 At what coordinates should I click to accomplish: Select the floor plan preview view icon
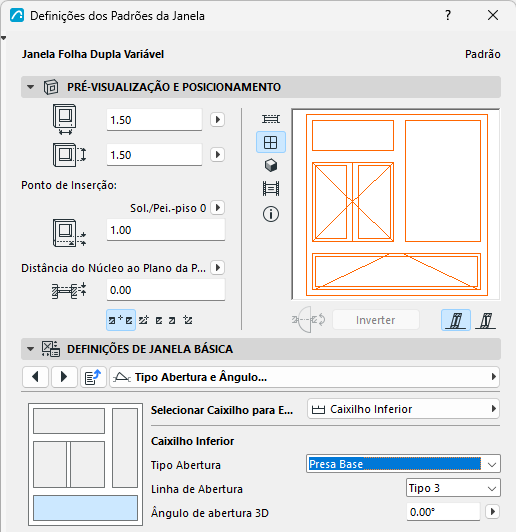(271, 119)
